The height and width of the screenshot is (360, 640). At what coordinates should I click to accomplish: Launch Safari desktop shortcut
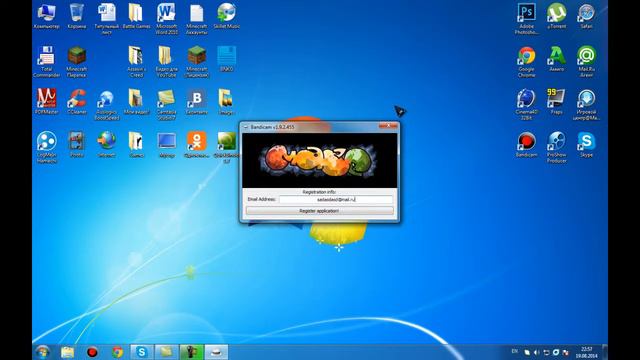(587, 16)
